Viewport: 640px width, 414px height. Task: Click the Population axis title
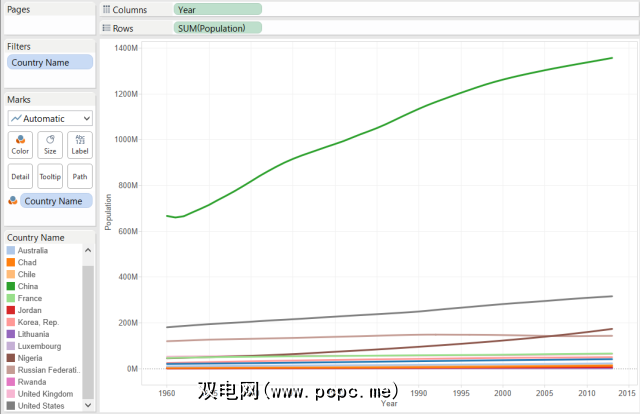coord(108,212)
